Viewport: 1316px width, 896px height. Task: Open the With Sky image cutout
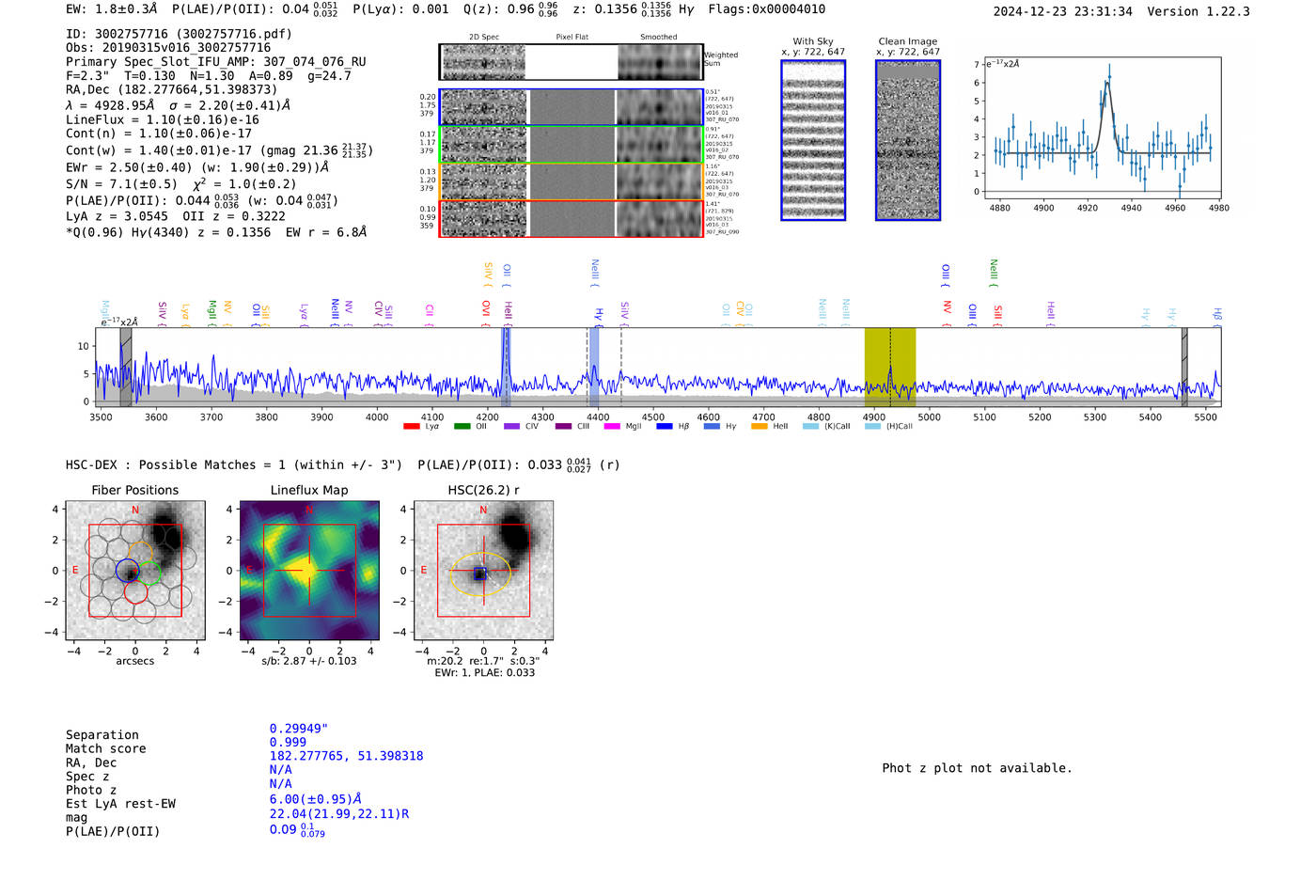813,140
